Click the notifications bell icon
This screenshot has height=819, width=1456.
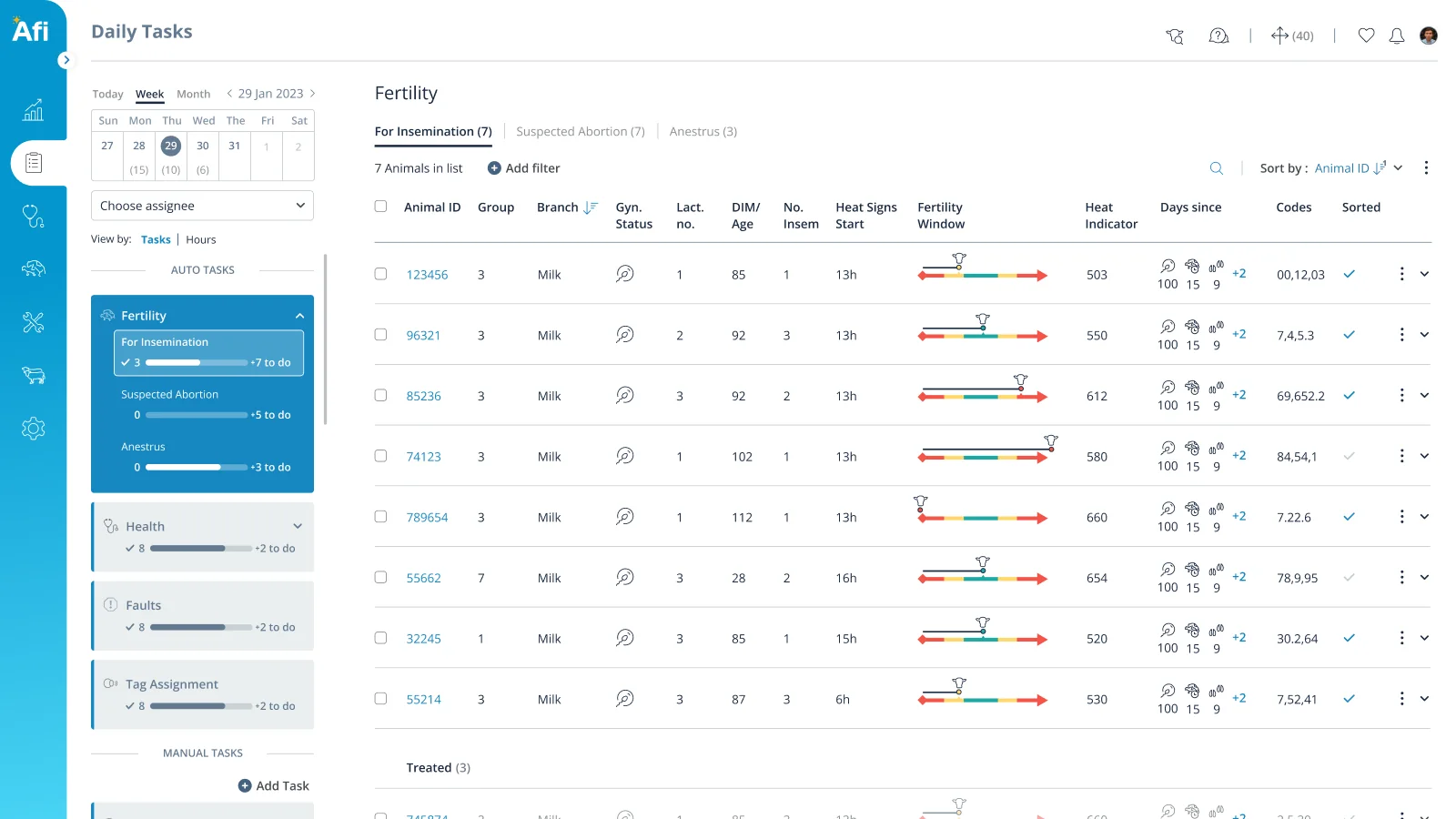click(x=1397, y=35)
